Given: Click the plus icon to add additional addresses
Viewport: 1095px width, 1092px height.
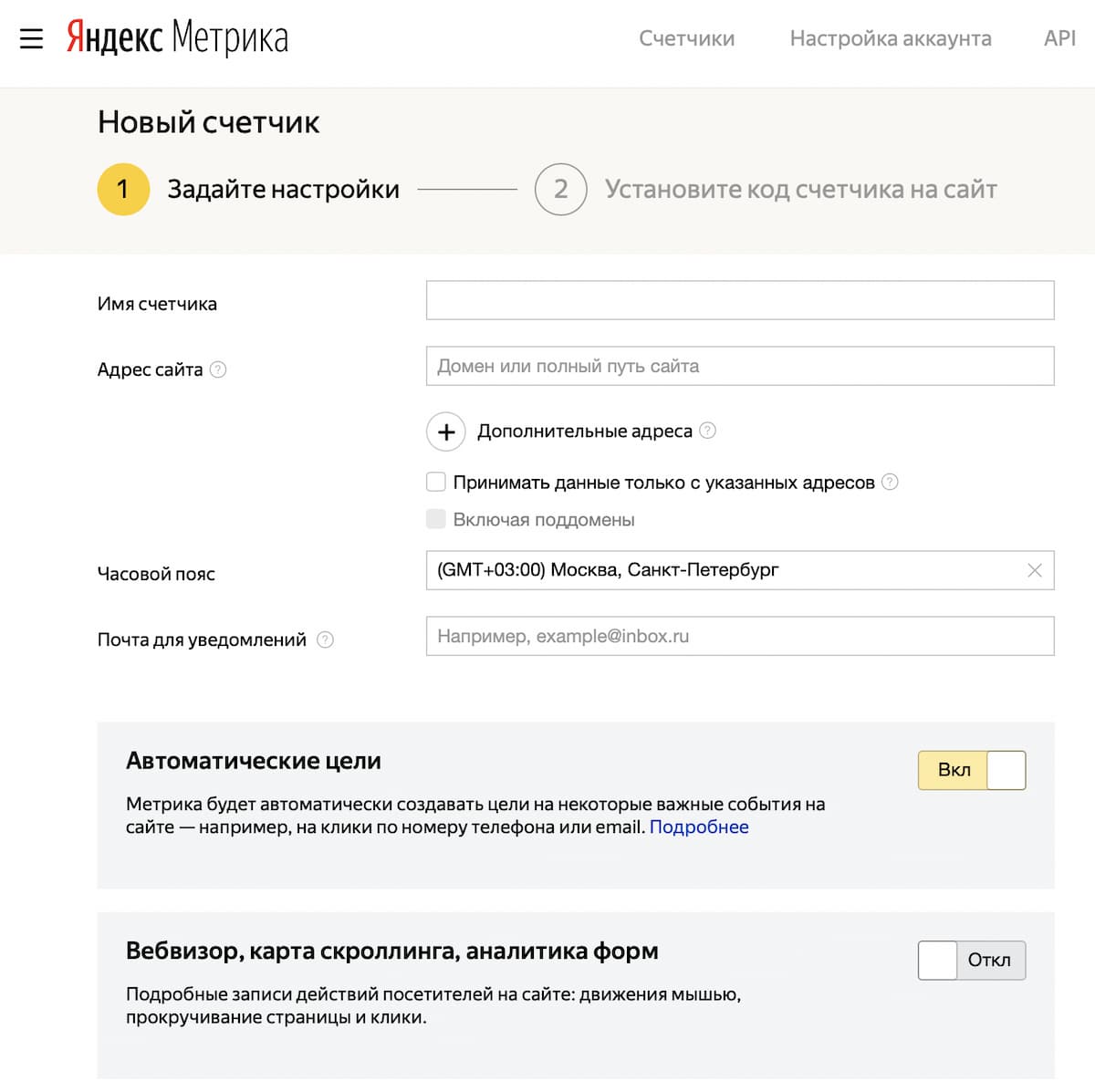Looking at the screenshot, I should [445, 431].
